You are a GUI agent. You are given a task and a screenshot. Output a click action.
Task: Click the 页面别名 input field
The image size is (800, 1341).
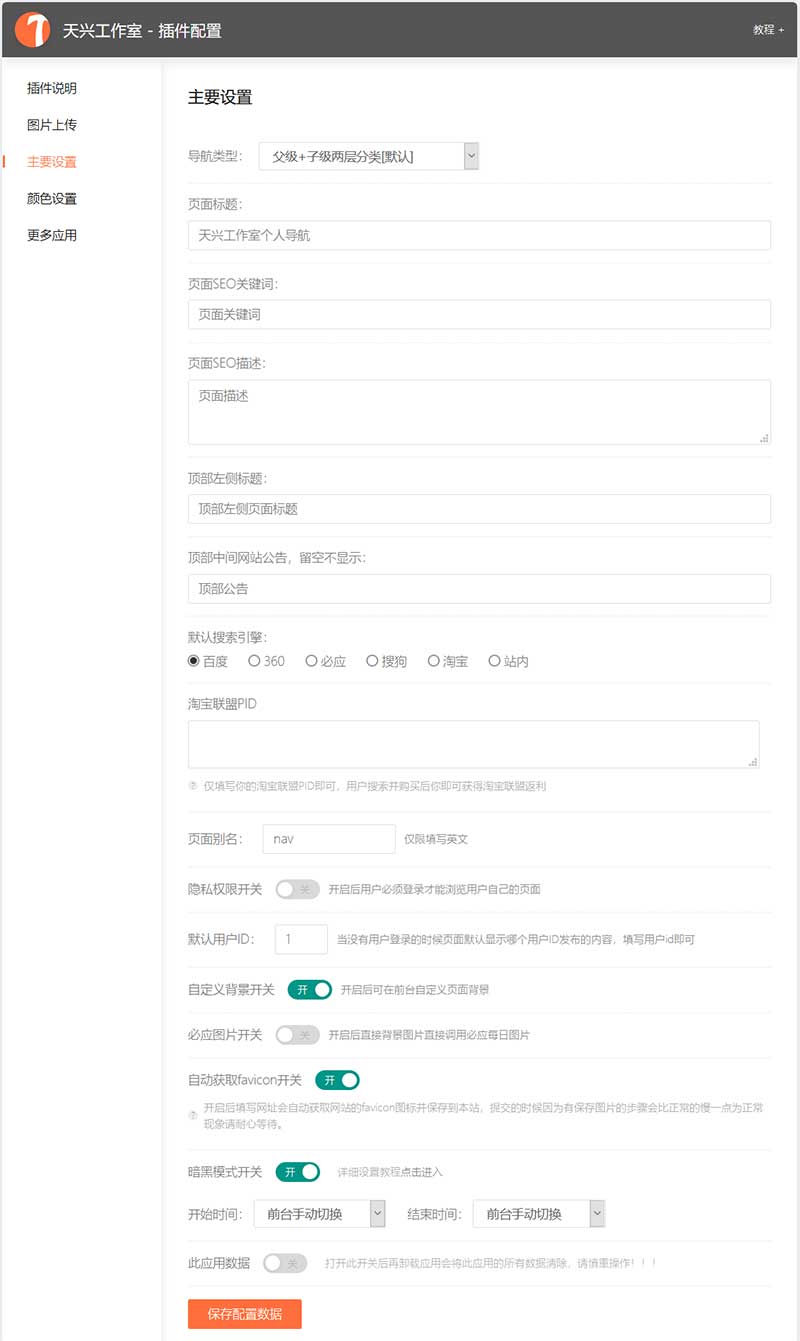pos(329,839)
